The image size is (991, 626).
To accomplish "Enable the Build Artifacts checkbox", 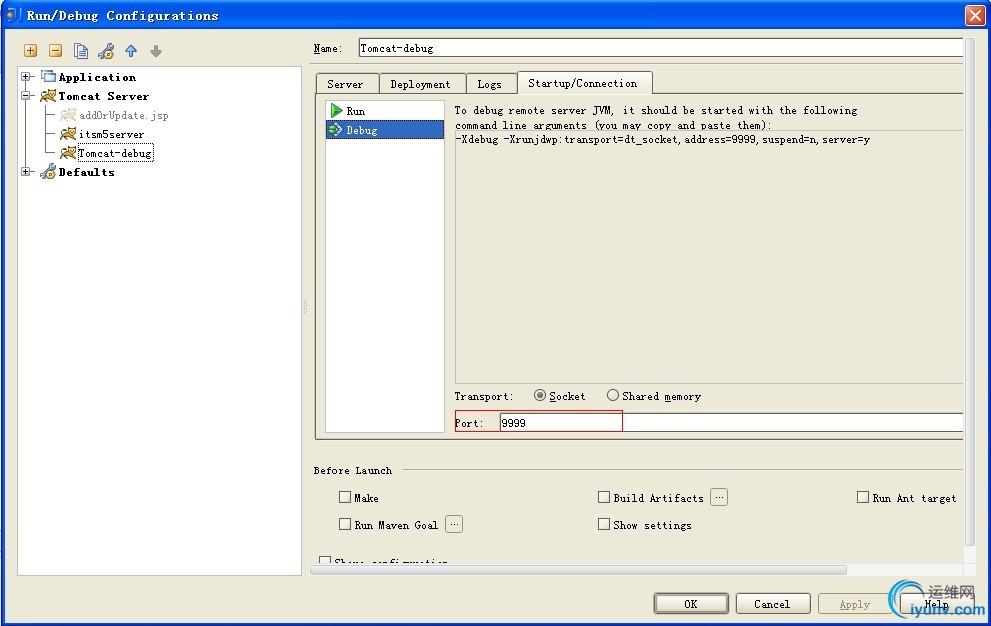I will coord(604,497).
